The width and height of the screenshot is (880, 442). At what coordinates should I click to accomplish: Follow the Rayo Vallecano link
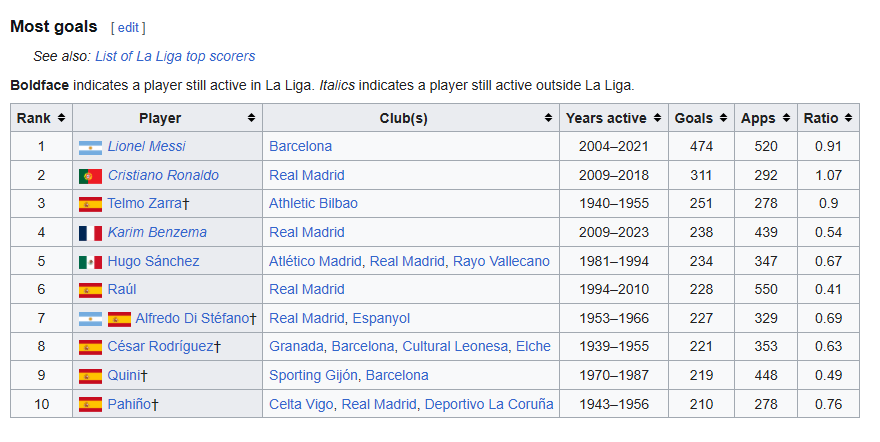(x=501, y=261)
